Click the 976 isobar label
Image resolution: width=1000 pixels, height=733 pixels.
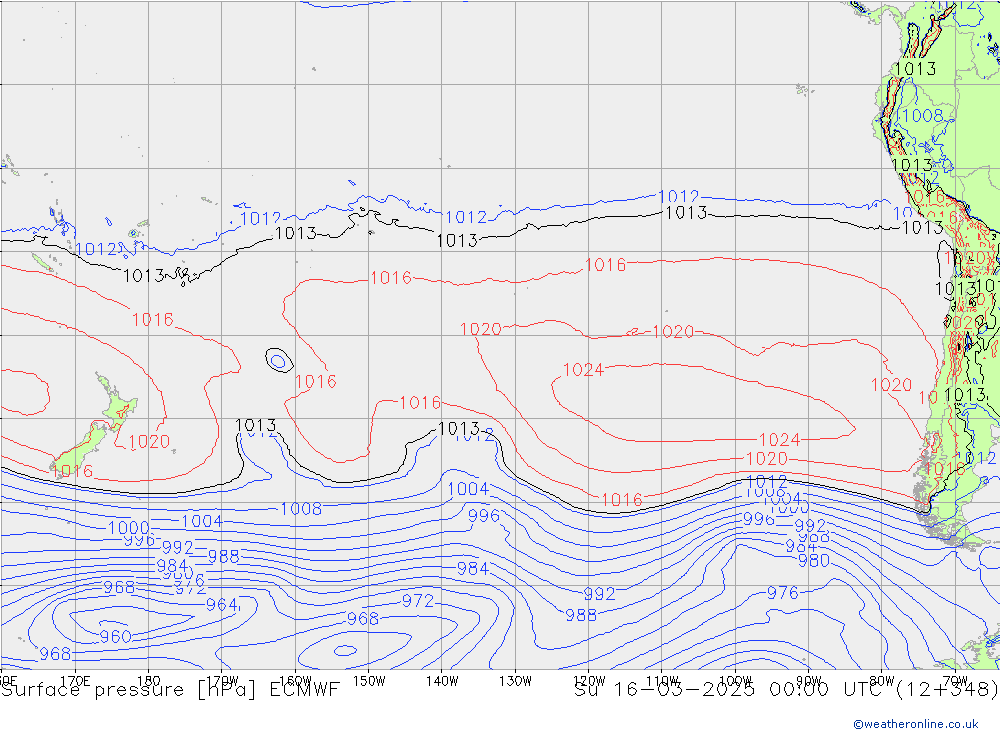(x=783, y=593)
